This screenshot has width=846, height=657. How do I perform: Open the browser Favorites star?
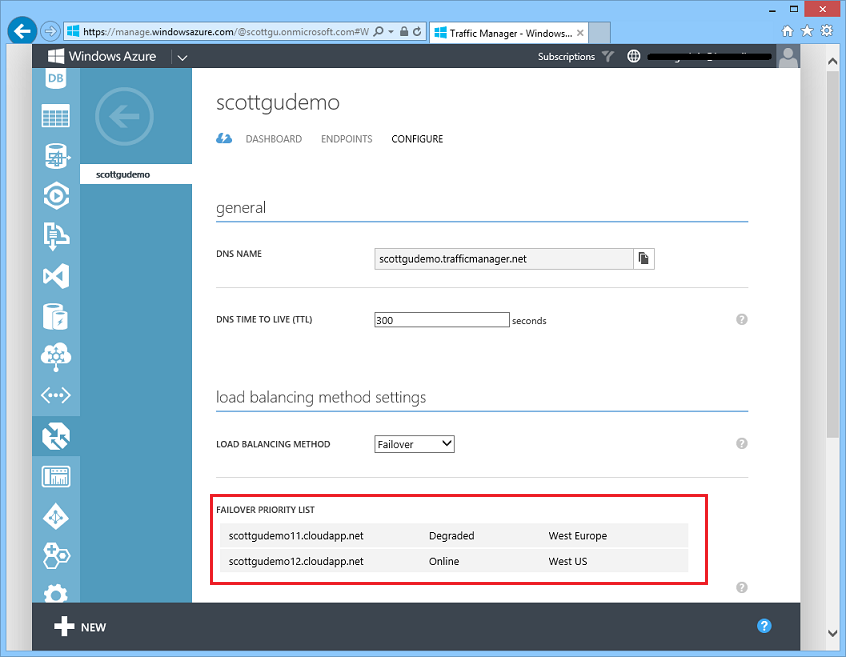click(x=807, y=31)
